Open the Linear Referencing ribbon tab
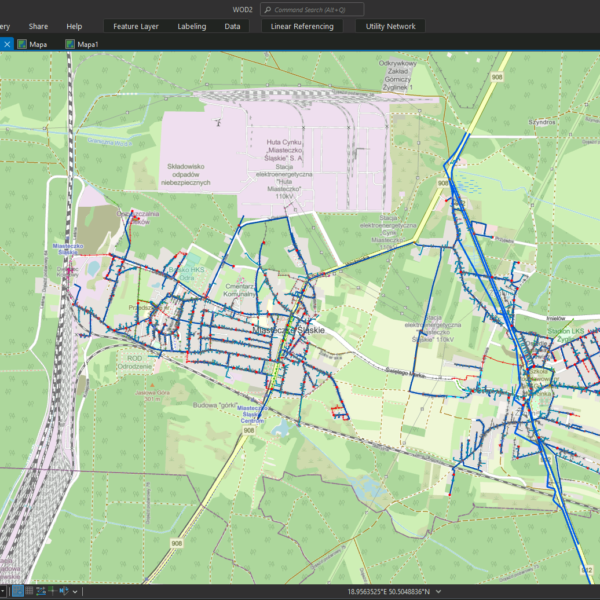This screenshot has height=600, width=600. (x=301, y=26)
